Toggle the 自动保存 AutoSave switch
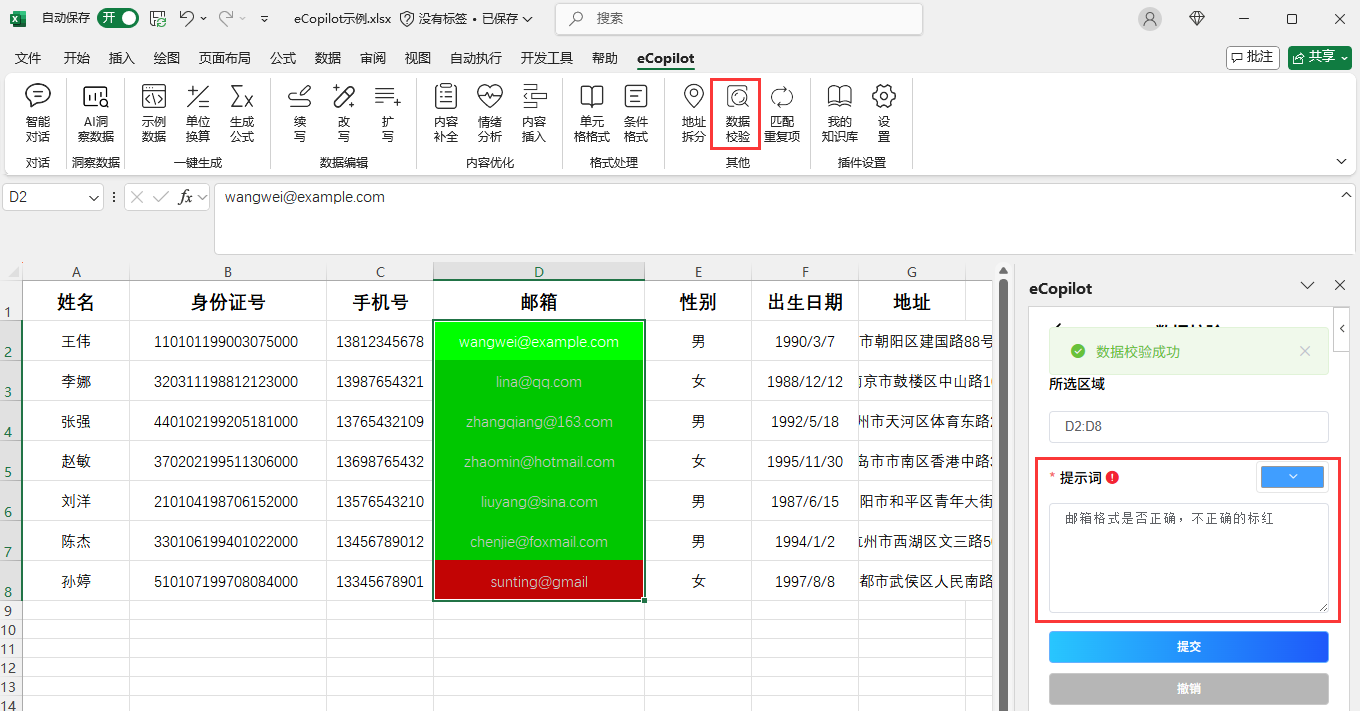 pyautogui.click(x=117, y=18)
